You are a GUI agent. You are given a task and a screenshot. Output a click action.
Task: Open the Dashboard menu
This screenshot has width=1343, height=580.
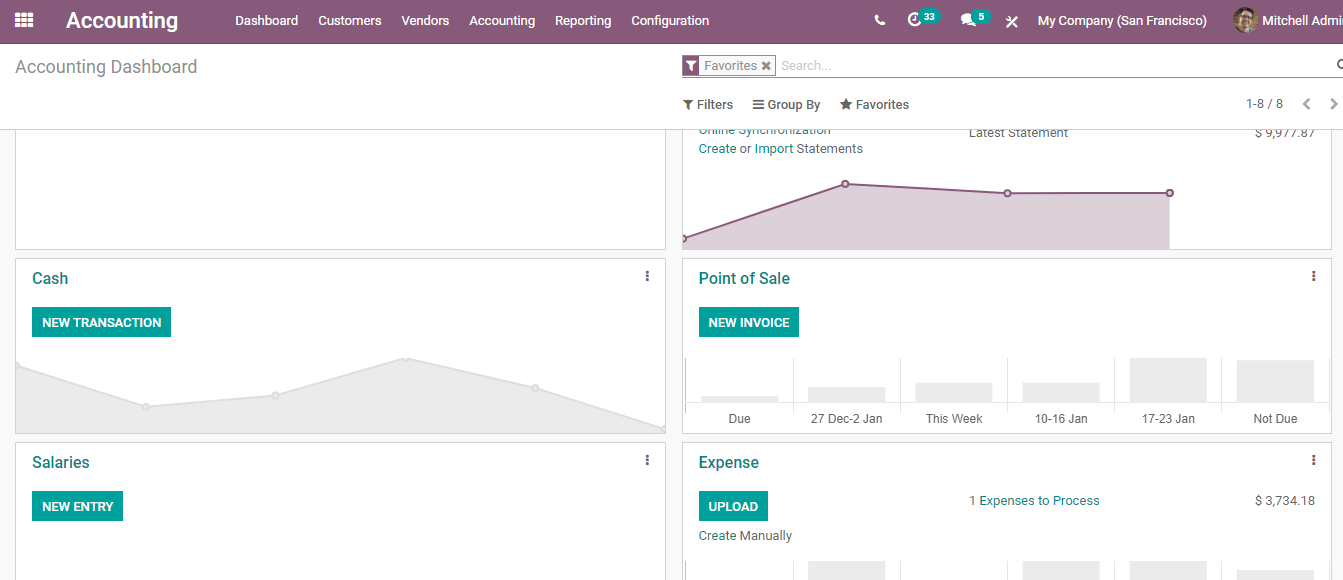click(x=266, y=20)
